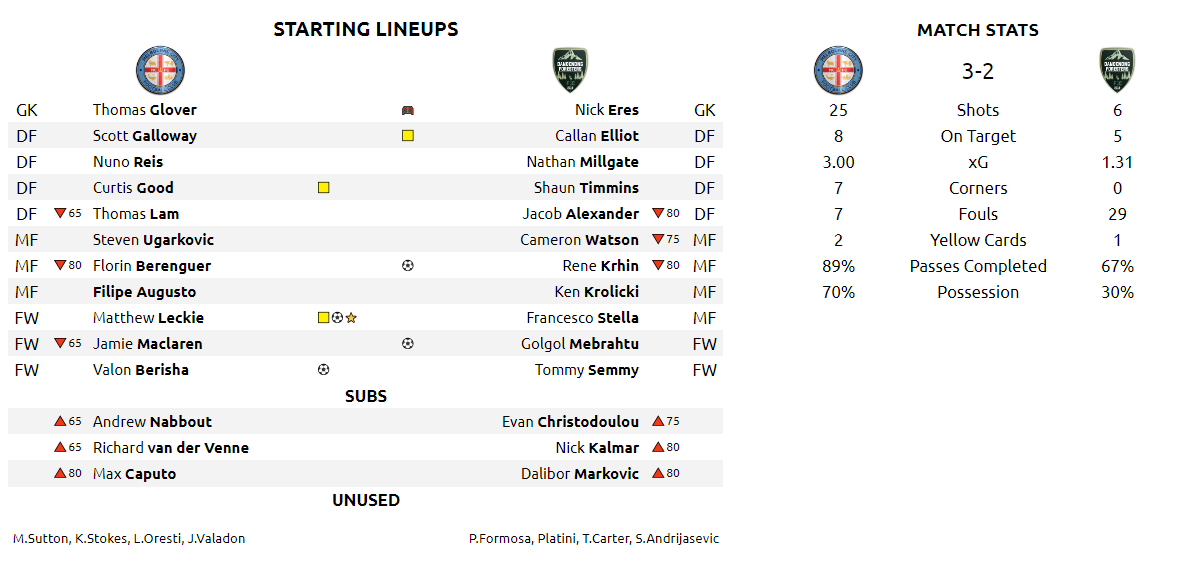Click Callan Elliot's yellow card icon
1183x563 pixels.
point(408,136)
